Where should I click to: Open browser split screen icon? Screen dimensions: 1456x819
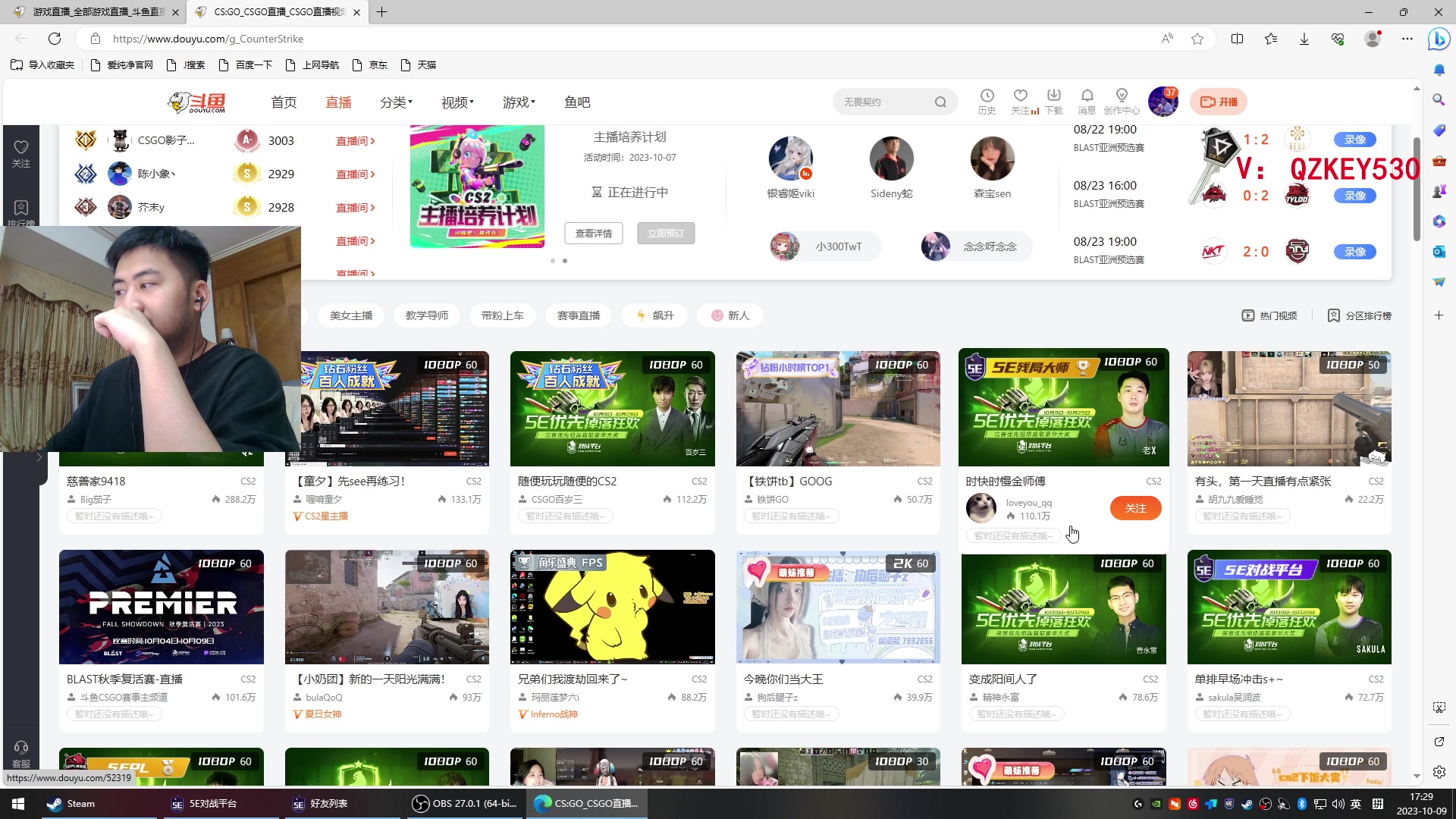1237,39
